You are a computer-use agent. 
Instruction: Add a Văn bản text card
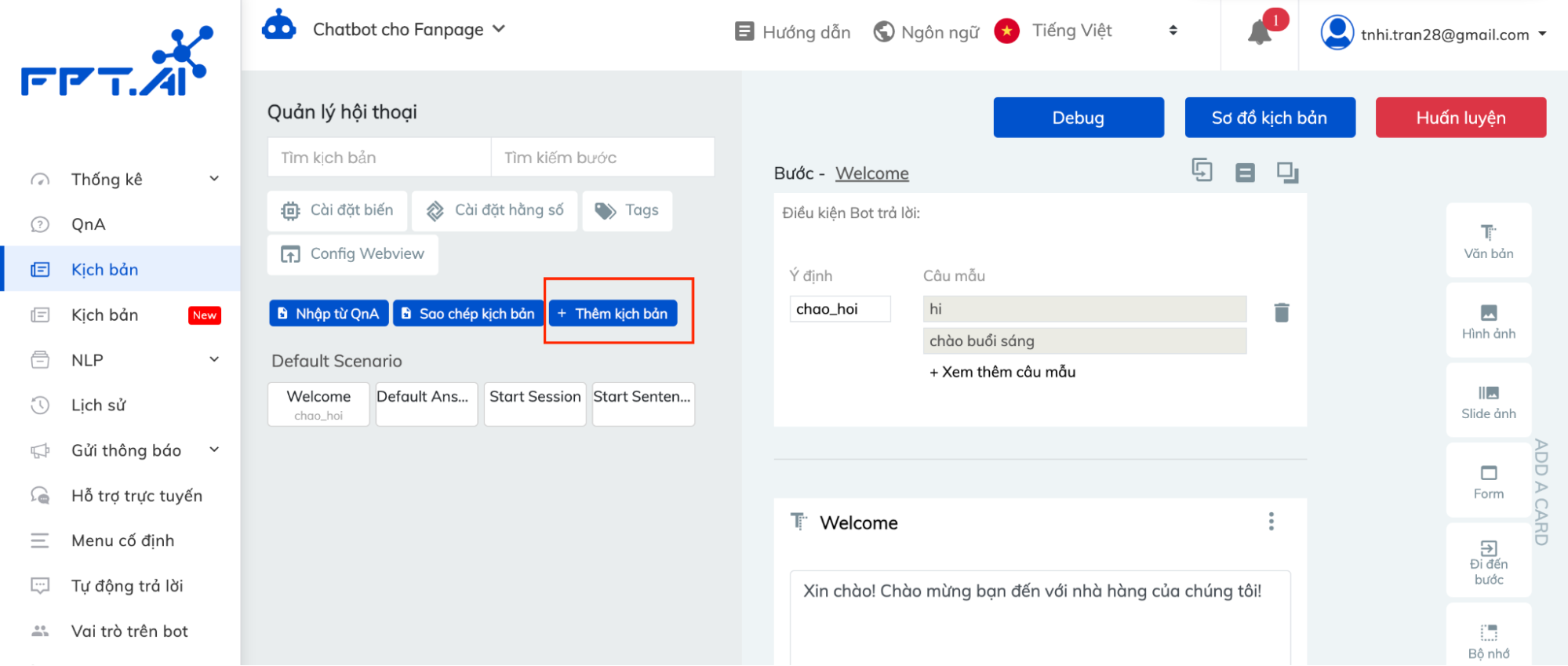tap(1488, 240)
